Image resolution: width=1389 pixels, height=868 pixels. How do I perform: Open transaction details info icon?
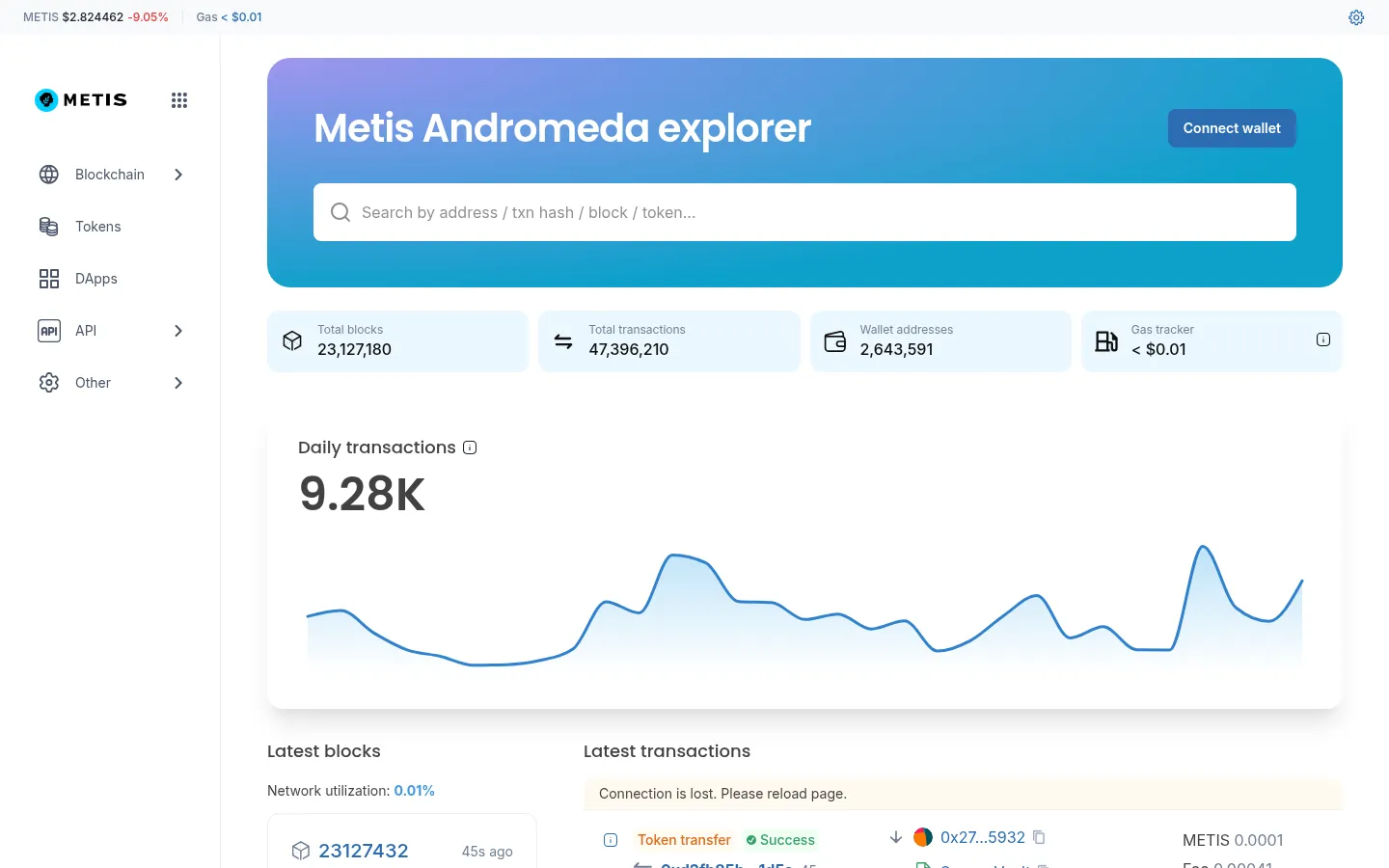(x=611, y=840)
